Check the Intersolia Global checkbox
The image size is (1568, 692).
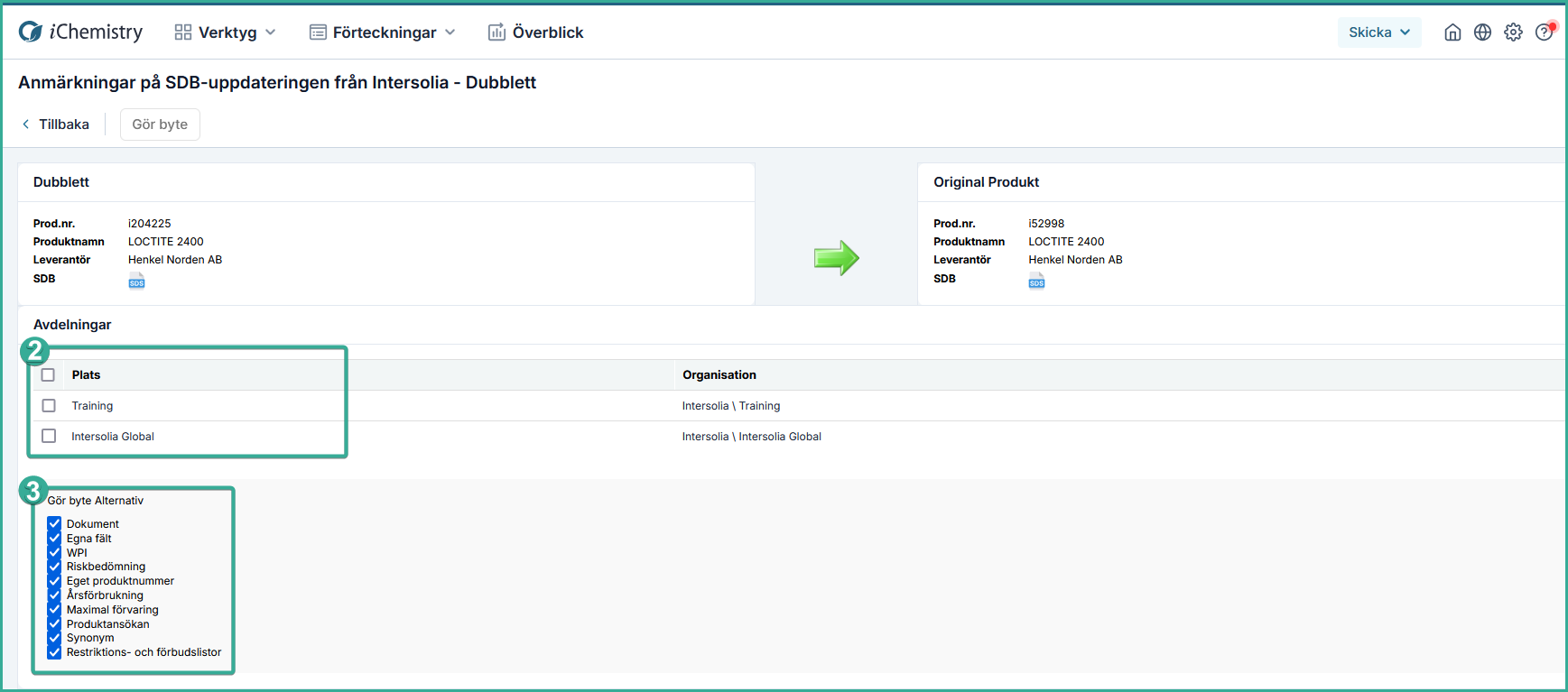pos(49,436)
